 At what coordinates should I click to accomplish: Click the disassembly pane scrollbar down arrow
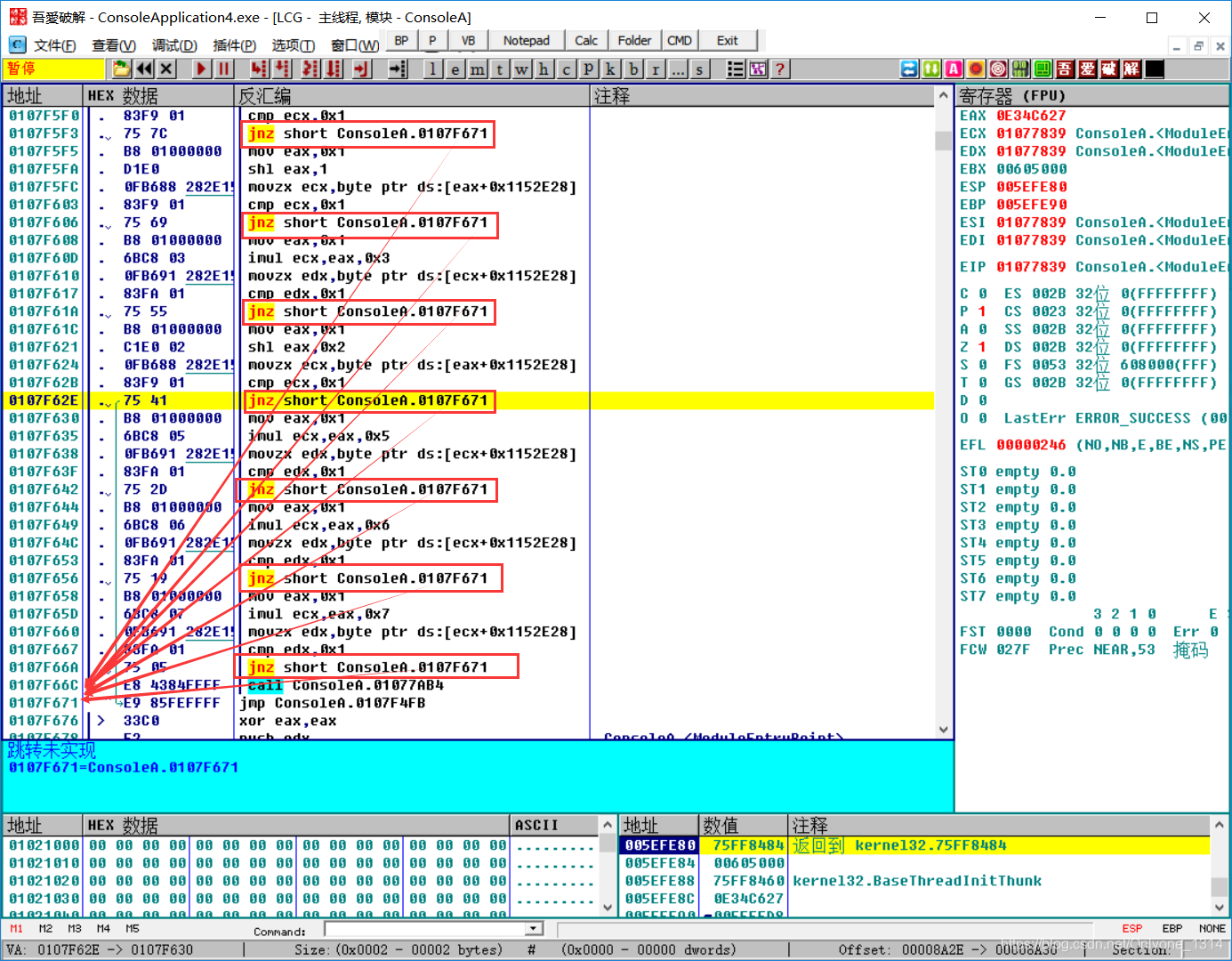944,730
